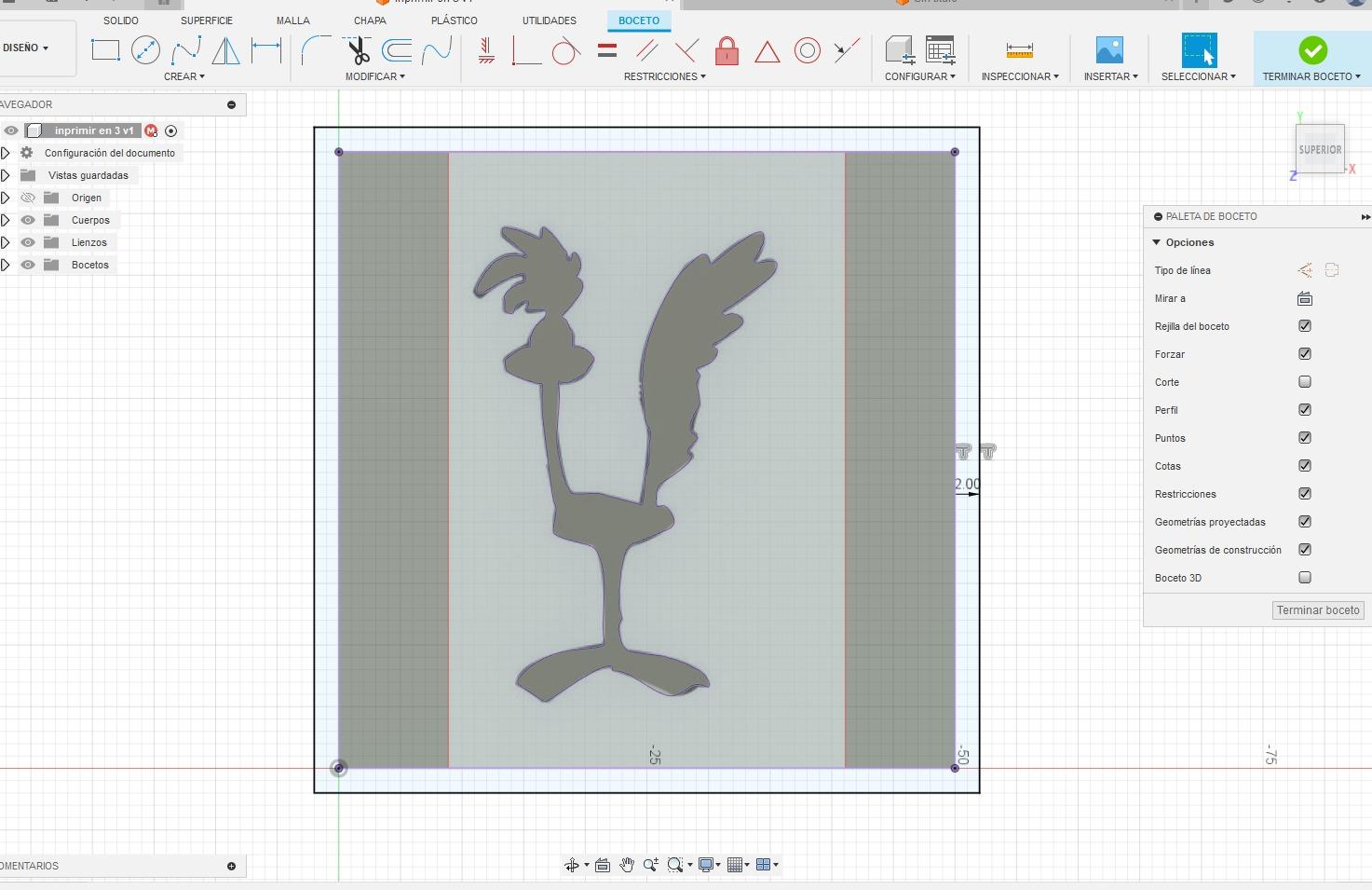Click the Select tool icon

(1199, 50)
